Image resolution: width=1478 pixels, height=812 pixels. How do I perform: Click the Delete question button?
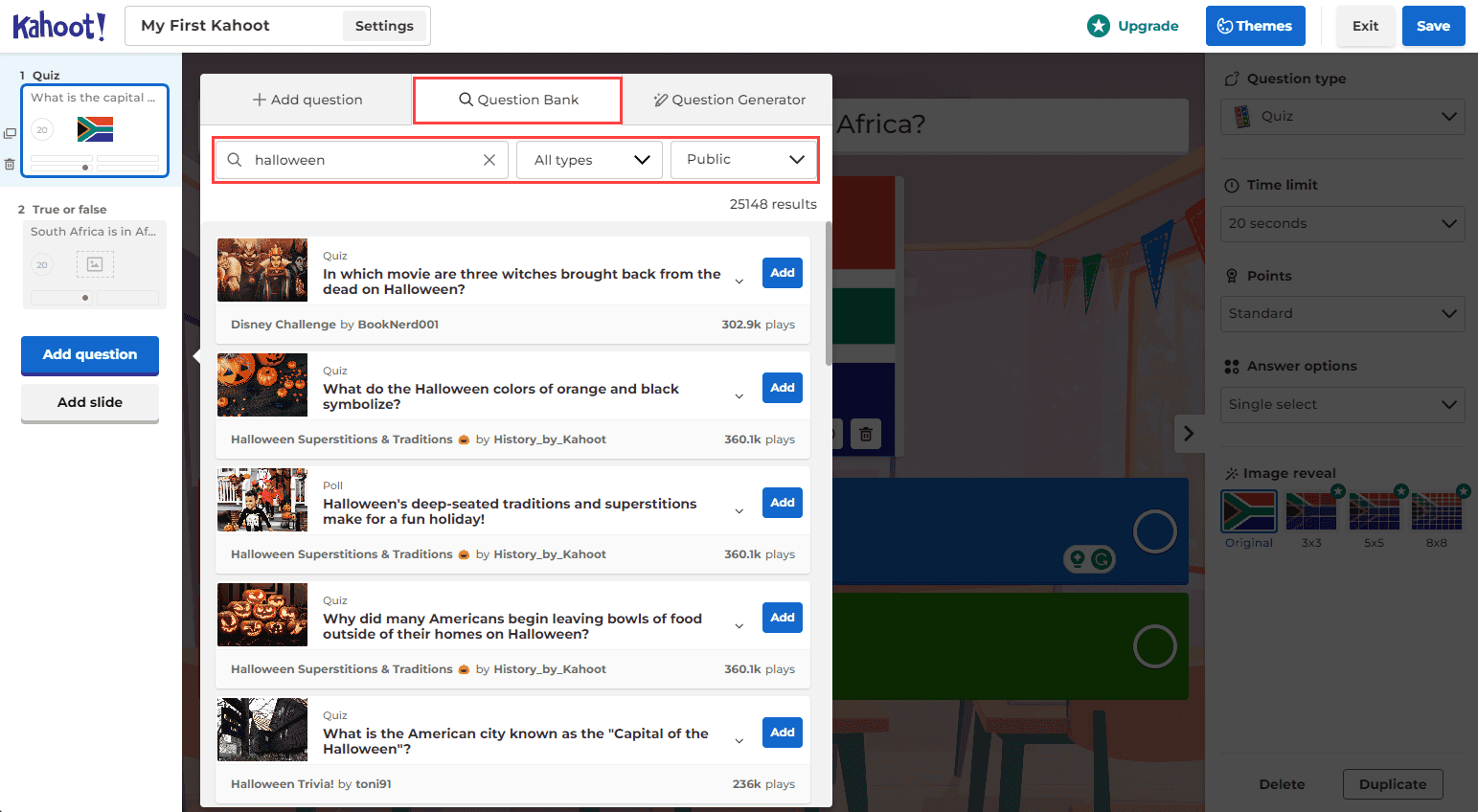tap(1282, 784)
